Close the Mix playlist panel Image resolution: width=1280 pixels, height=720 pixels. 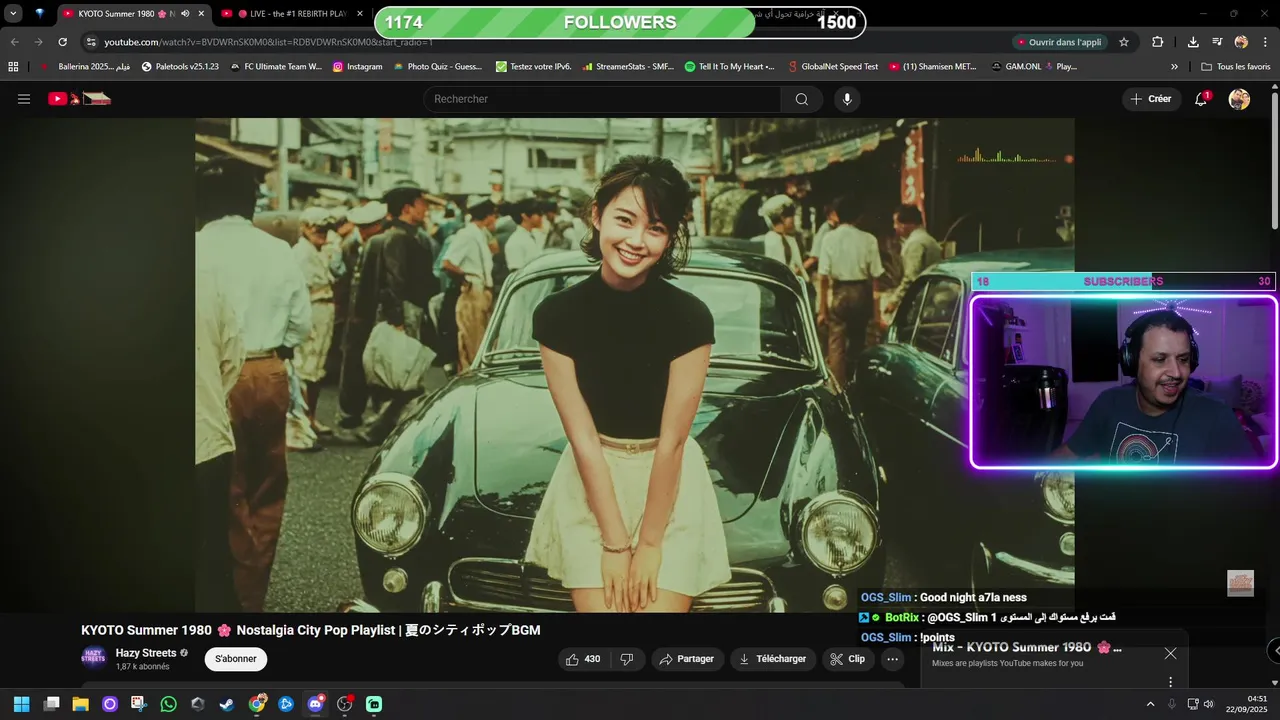tap(1170, 654)
